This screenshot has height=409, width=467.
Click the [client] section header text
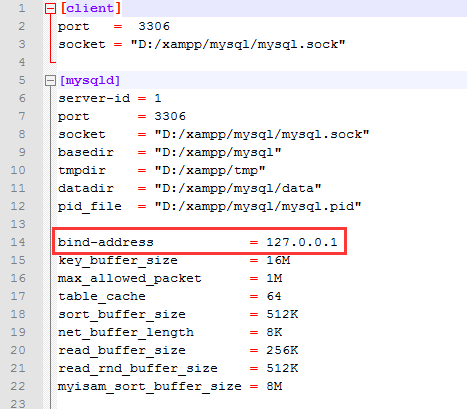point(90,8)
